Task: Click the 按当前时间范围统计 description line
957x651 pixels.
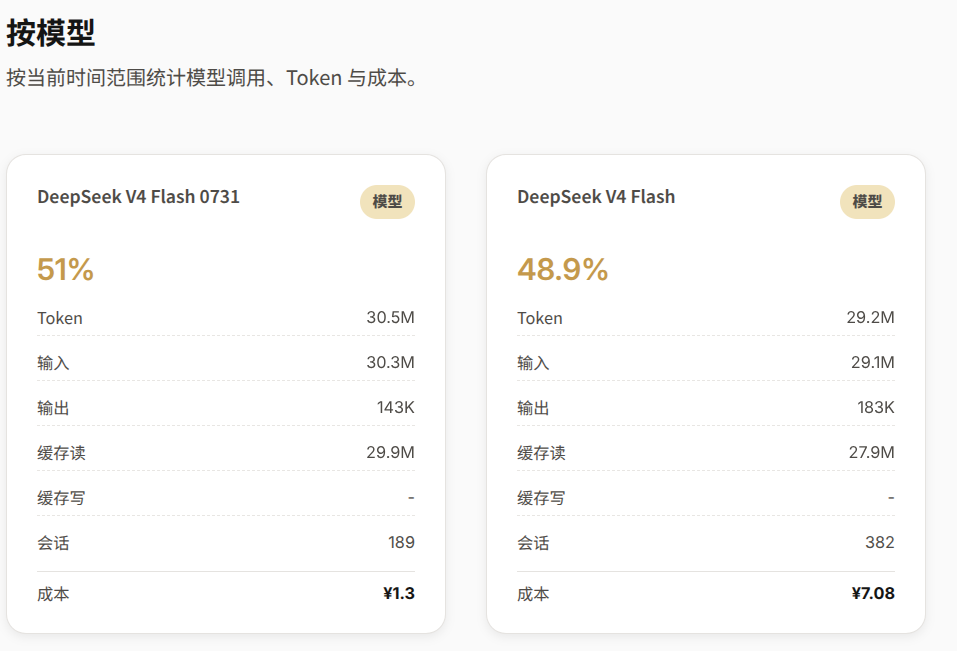Action: [212, 78]
